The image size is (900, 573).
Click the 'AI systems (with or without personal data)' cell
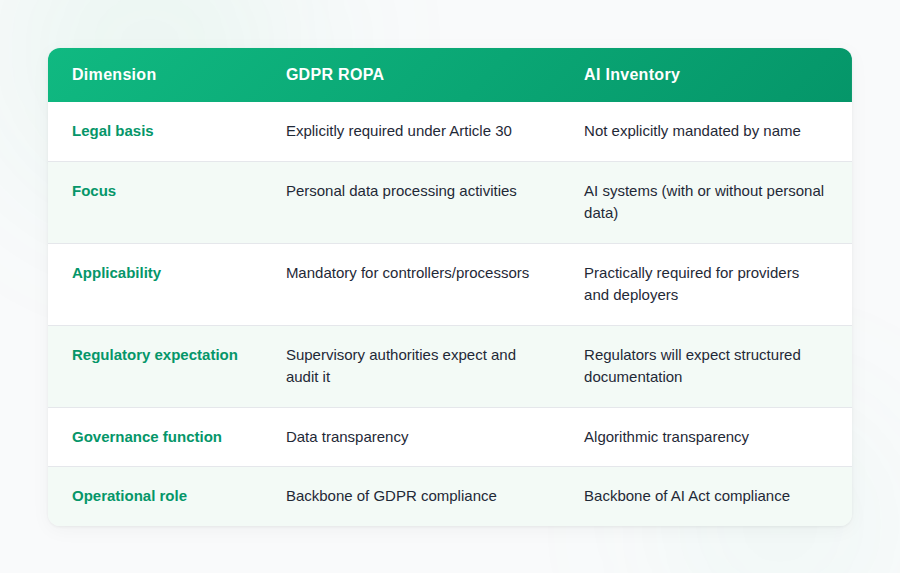coord(703,202)
